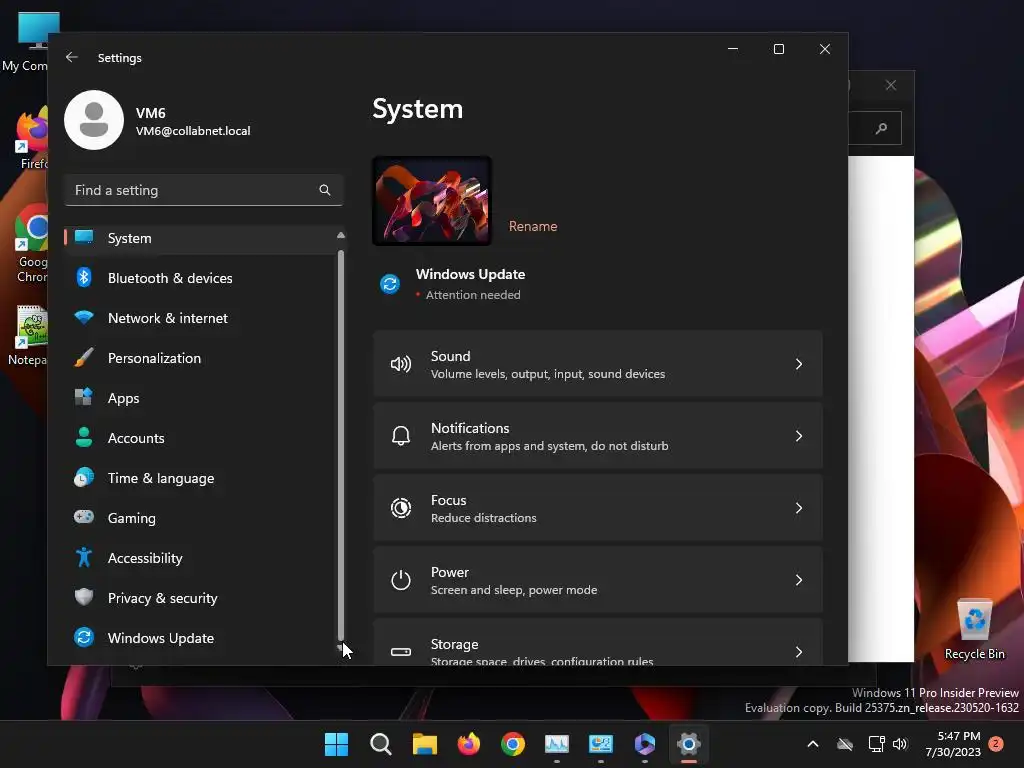Click the sidebar scroll-up arrow
This screenshot has height=768, width=1024.
click(340, 235)
